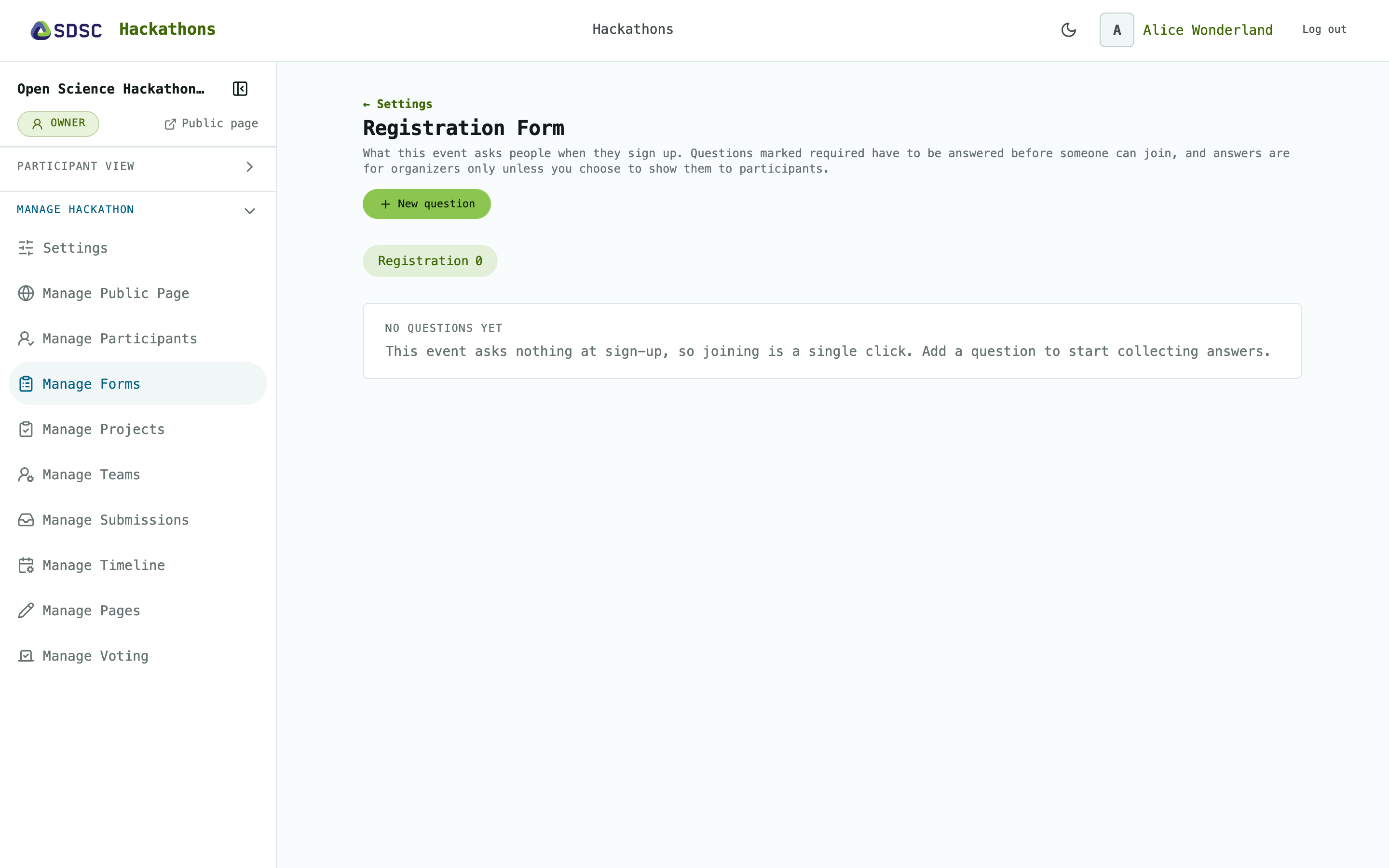Open Manage Timeline label
1389x868 pixels.
click(104, 566)
